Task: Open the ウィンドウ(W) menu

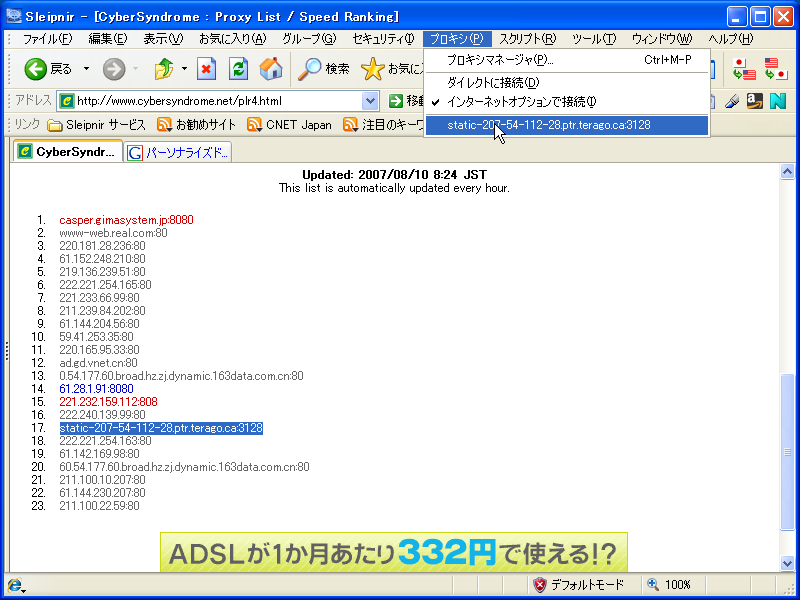Action: (662, 39)
